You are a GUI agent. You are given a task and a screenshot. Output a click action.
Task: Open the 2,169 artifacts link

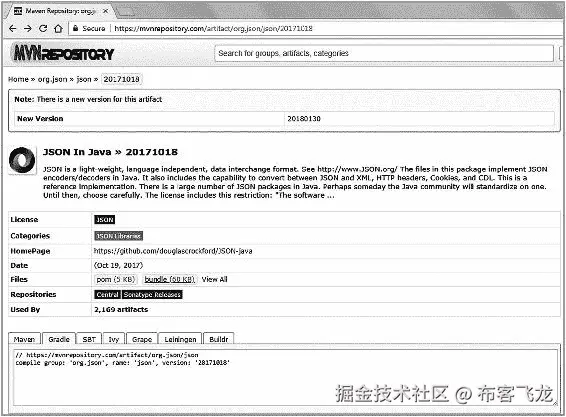tap(121, 309)
